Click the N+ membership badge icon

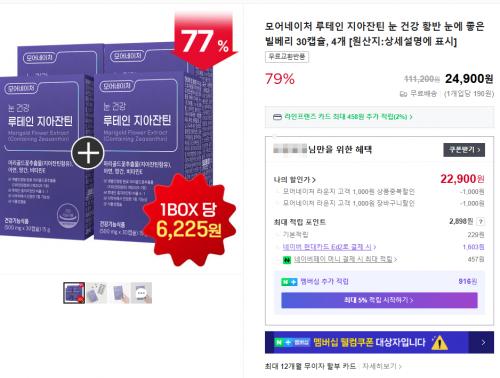tap(289, 282)
